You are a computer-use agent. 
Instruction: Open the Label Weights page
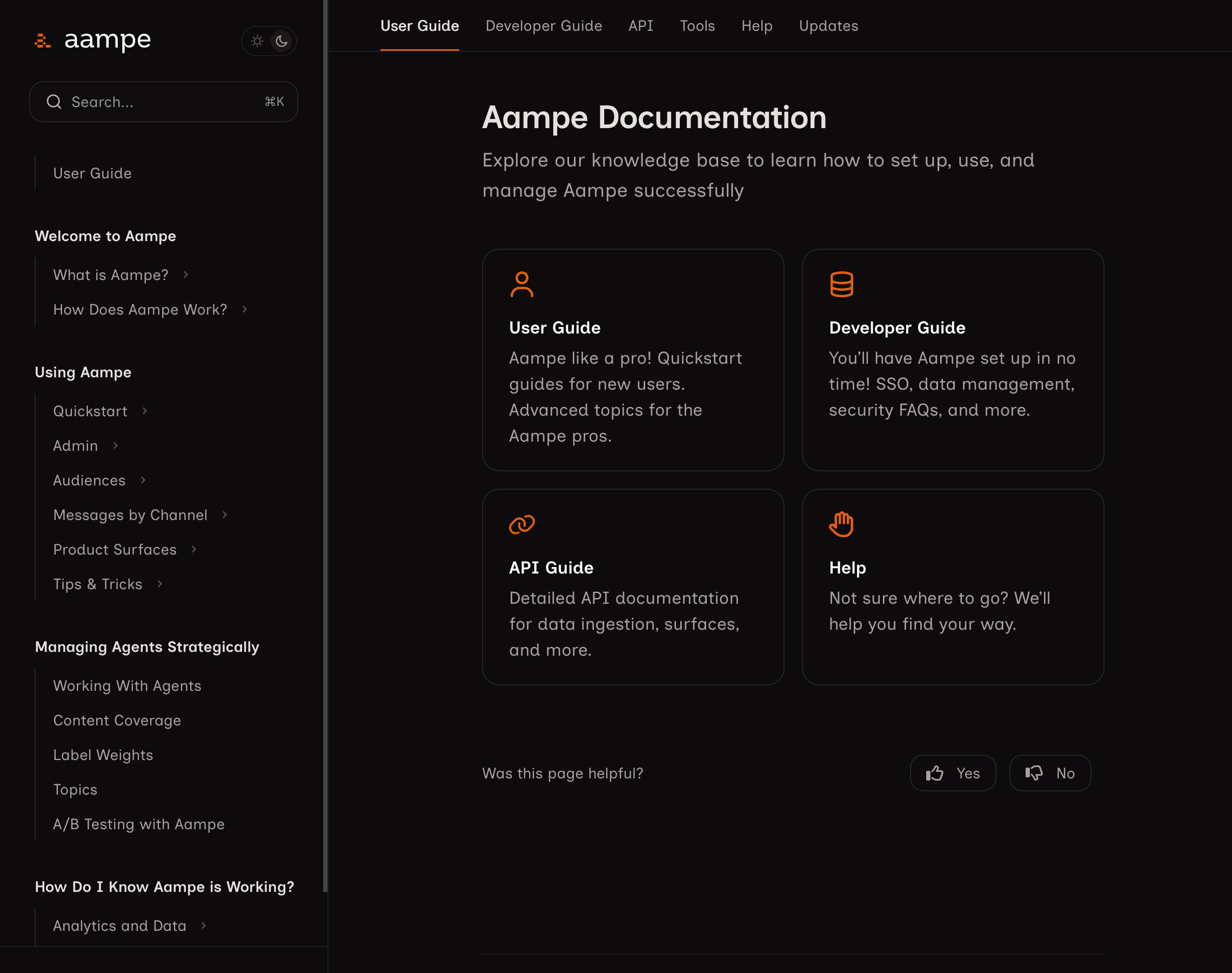tap(103, 755)
